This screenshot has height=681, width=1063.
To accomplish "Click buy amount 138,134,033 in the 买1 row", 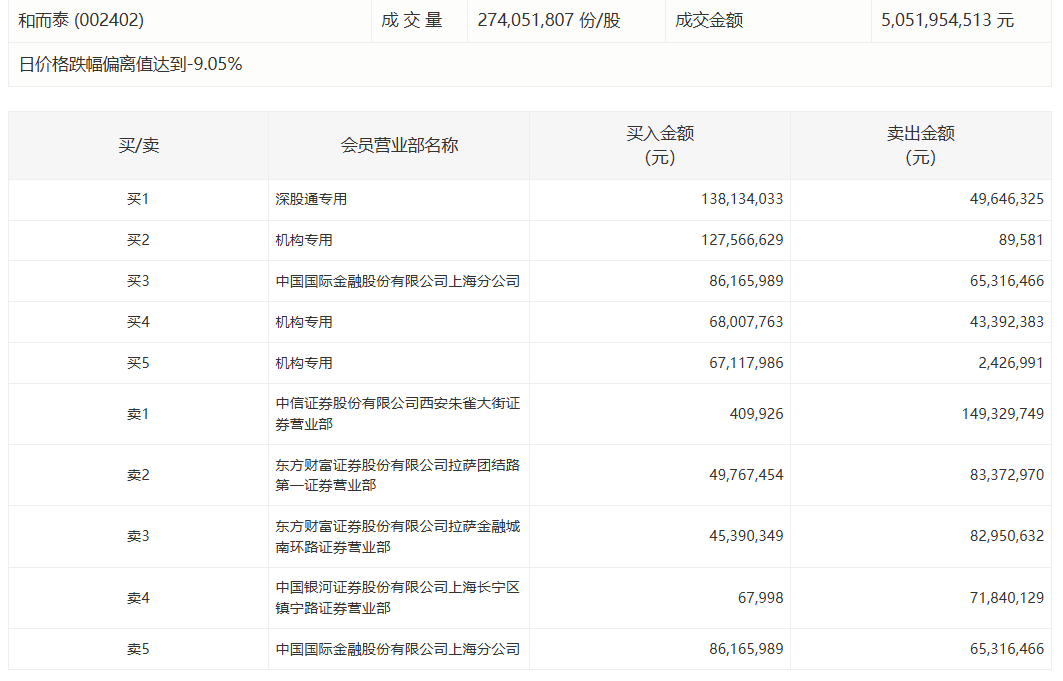I will 741,199.
